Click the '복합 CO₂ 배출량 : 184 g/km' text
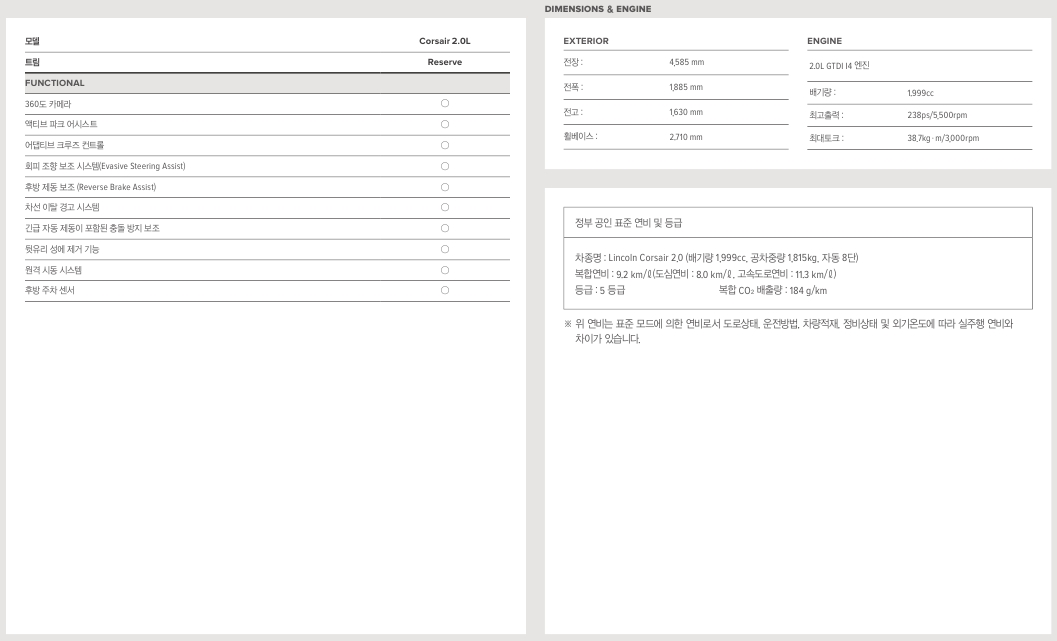Image resolution: width=1057 pixels, height=641 pixels. click(773, 291)
